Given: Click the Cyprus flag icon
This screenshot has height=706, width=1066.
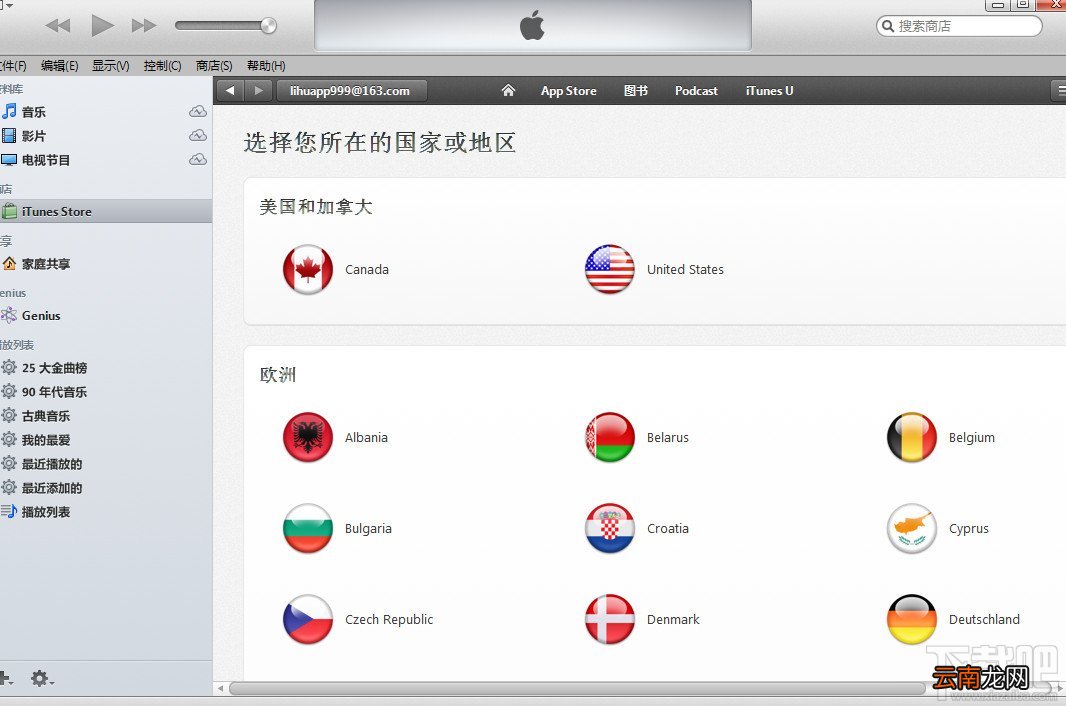Looking at the screenshot, I should 912,528.
